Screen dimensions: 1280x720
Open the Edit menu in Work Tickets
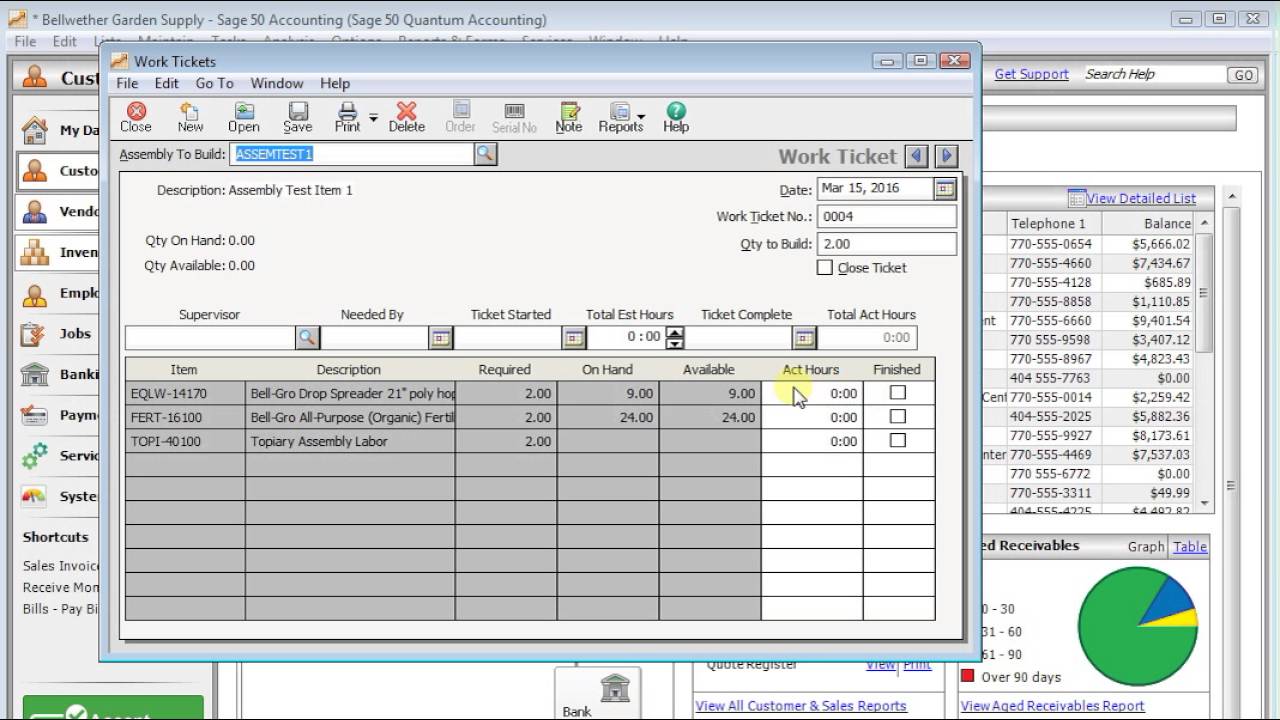pyautogui.click(x=167, y=83)
